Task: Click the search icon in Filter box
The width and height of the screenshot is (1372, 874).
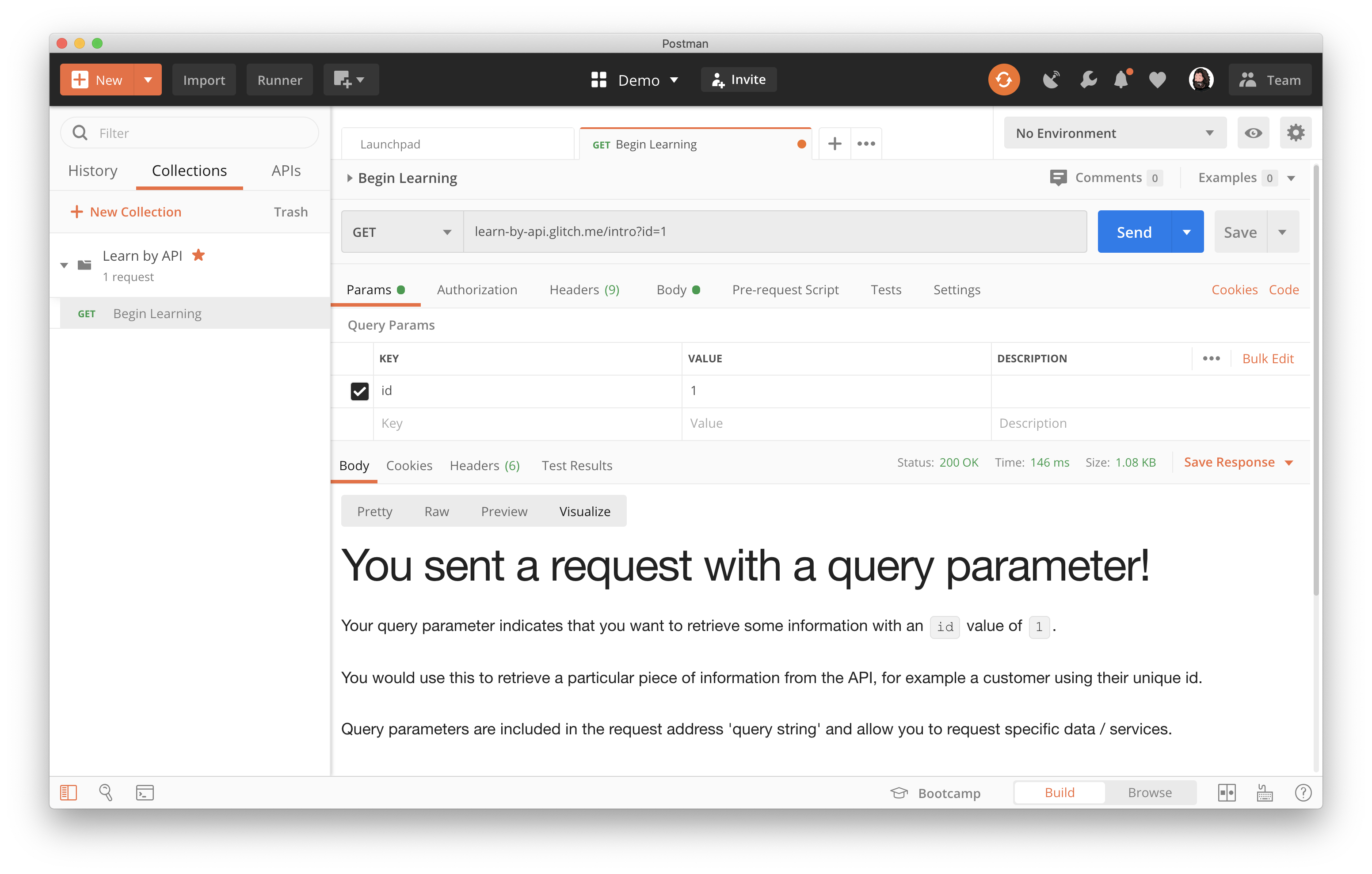Action: coord(80,133)
